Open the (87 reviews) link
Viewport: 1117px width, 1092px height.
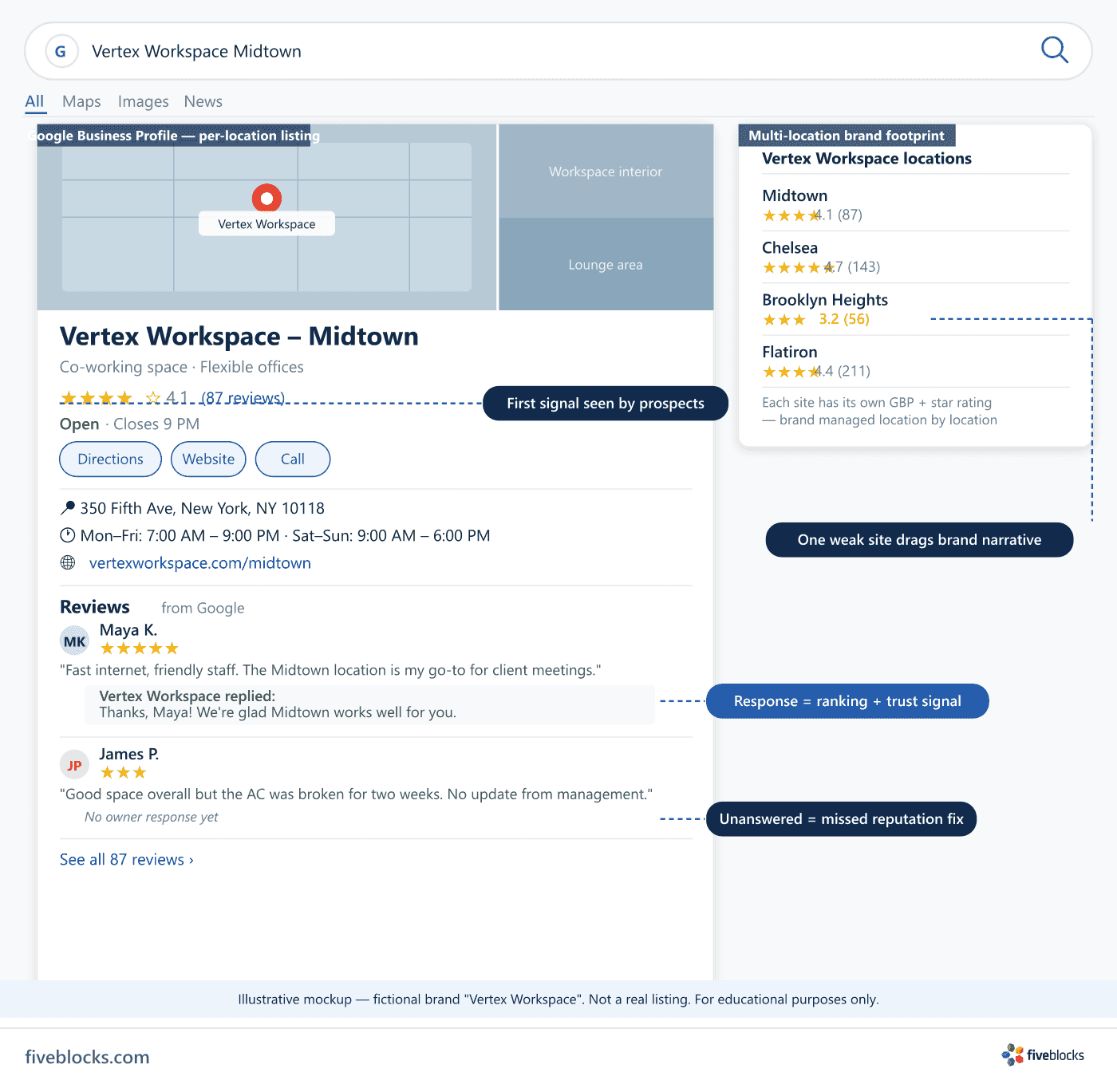tap(243, 397)
